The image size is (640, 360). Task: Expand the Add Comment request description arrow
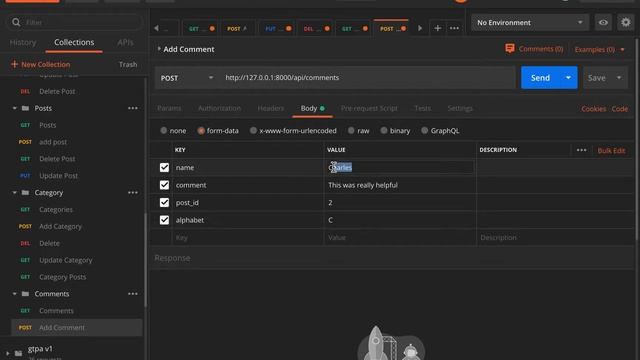[x=159, y=49]
